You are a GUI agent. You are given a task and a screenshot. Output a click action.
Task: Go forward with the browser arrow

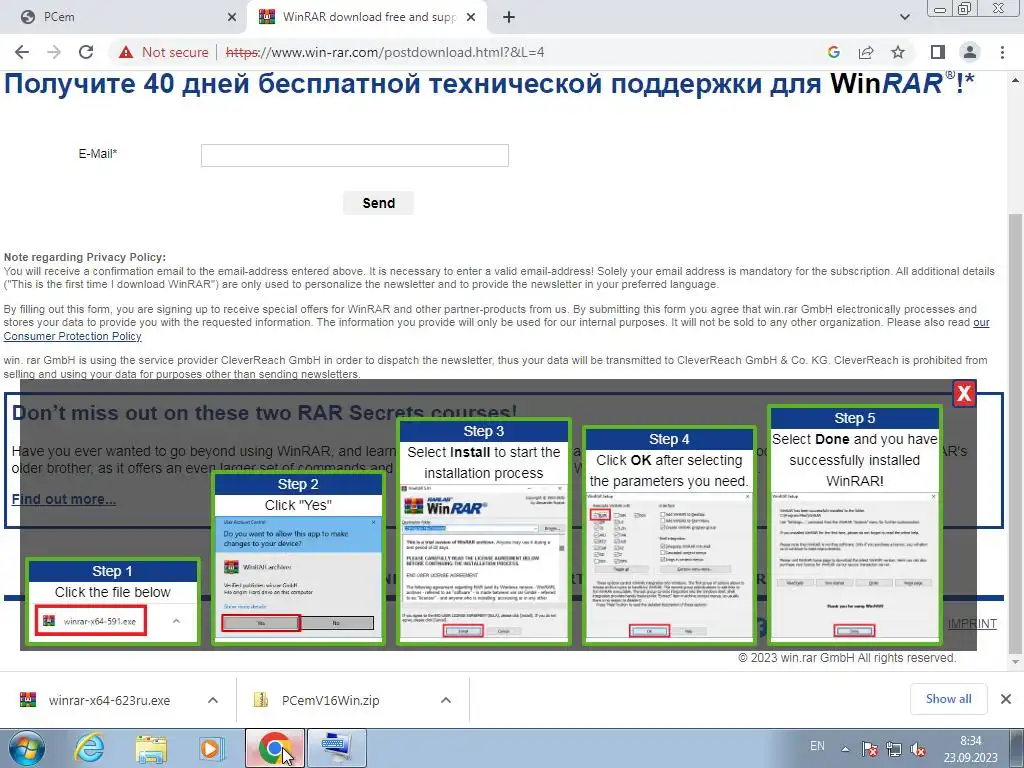(x=54, y=52)
